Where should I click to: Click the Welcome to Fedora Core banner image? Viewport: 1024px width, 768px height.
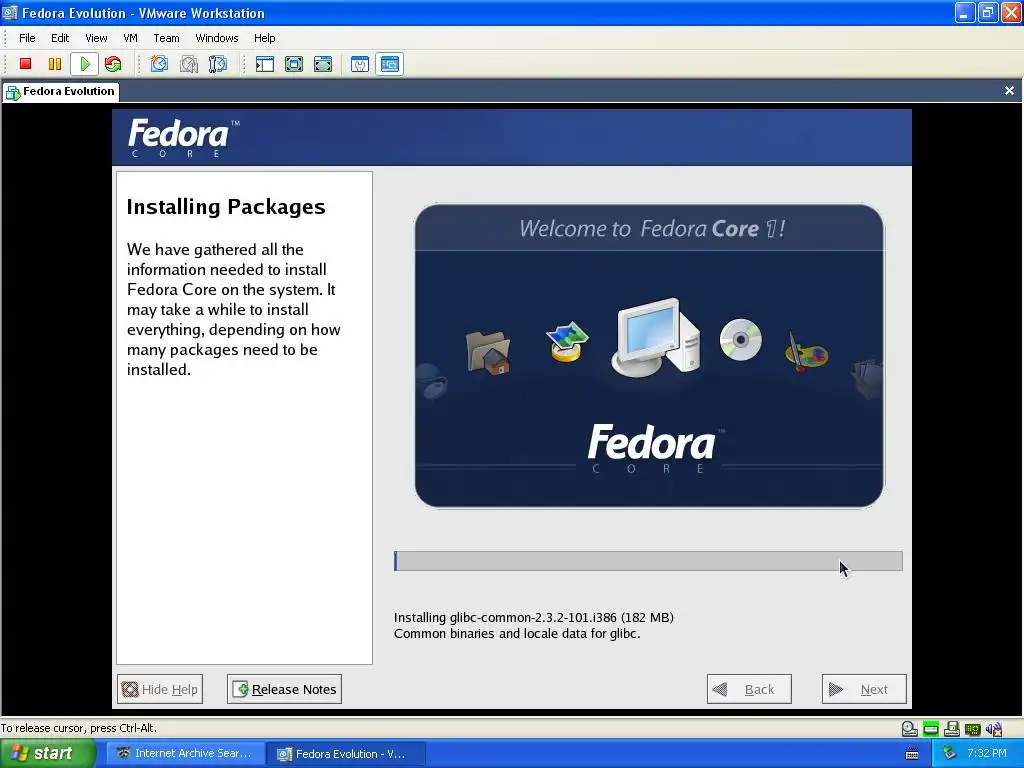click(649, 356)
